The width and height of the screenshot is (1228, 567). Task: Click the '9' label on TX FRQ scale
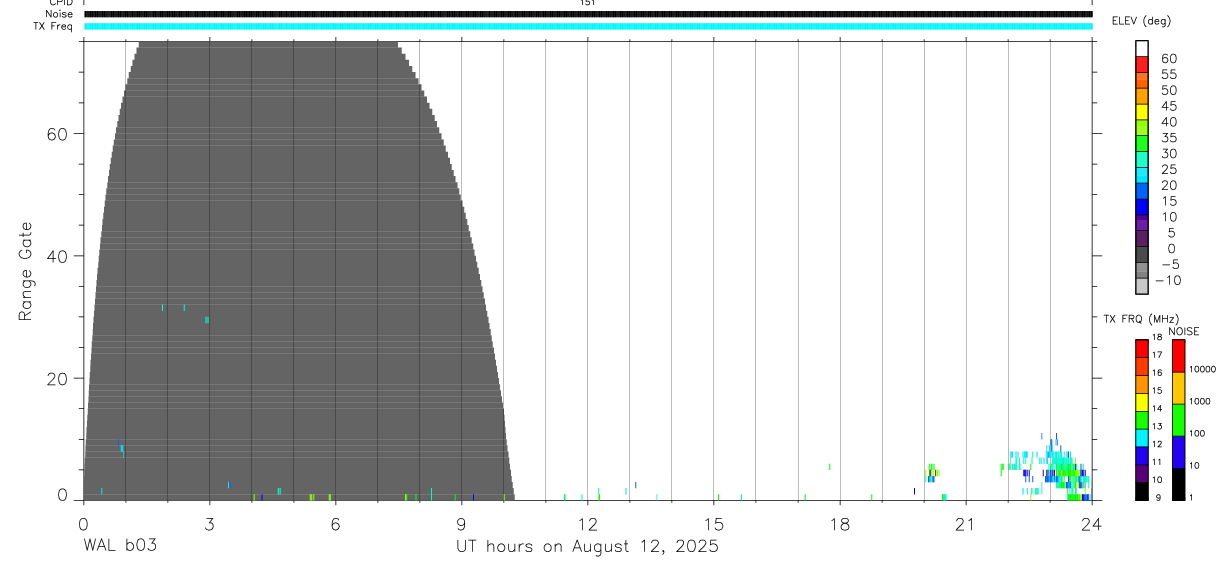pyautogui.click(x=1160, y=497)
